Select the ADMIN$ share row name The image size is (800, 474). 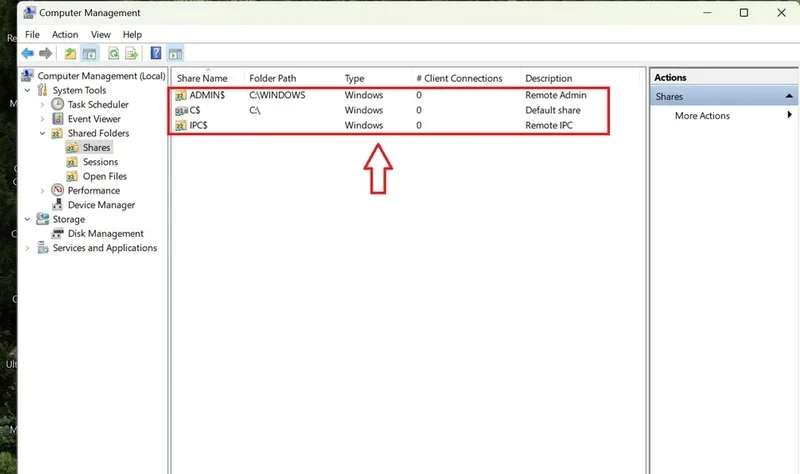coord(207,95)
